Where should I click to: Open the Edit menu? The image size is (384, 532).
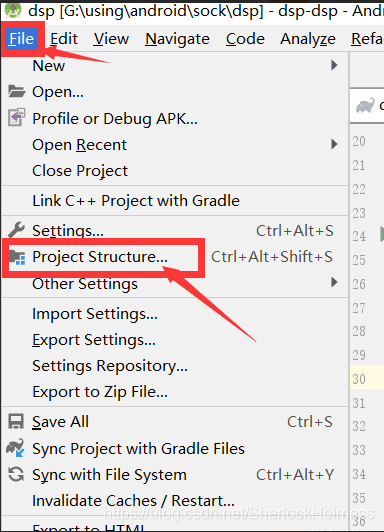64,39
